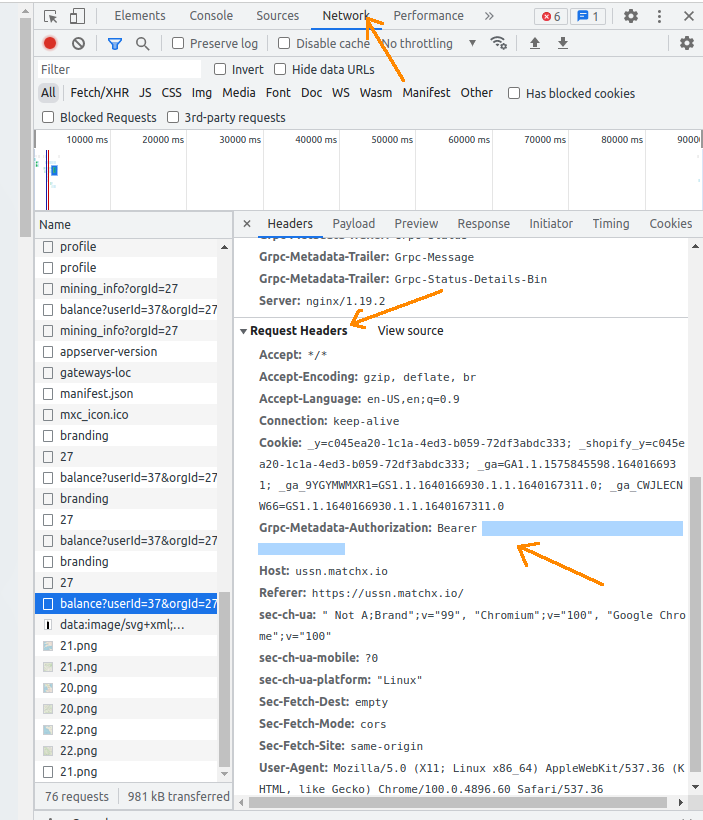This screenshot has height=820, width=703.
Task: Check Blocked Requests option
Action: tap(48, 117)
